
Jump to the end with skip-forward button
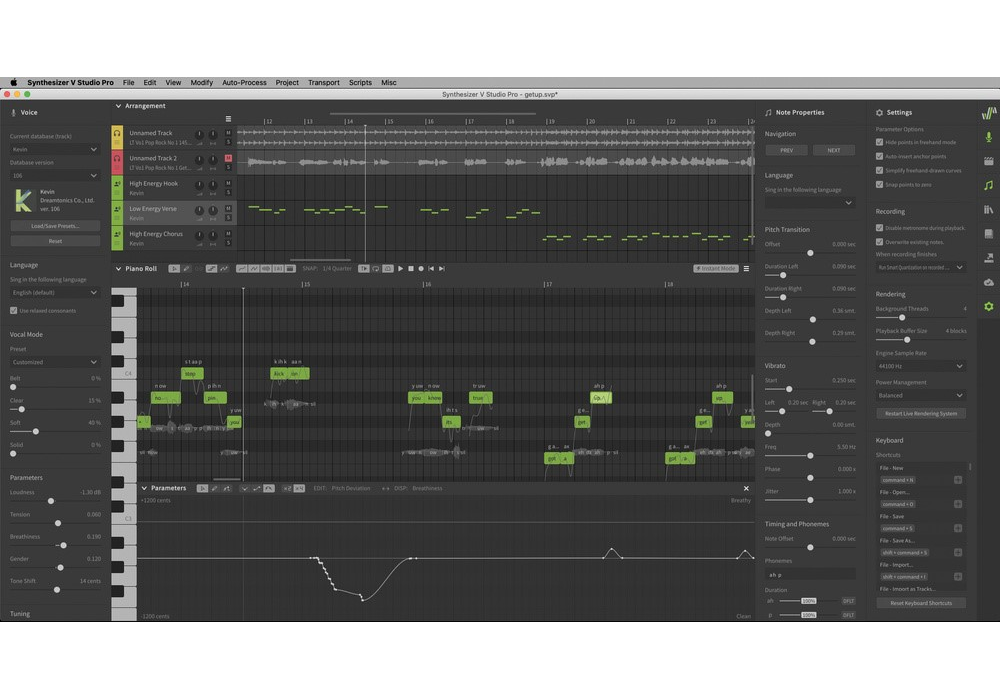pyautogui.click(x=441, y=268)
